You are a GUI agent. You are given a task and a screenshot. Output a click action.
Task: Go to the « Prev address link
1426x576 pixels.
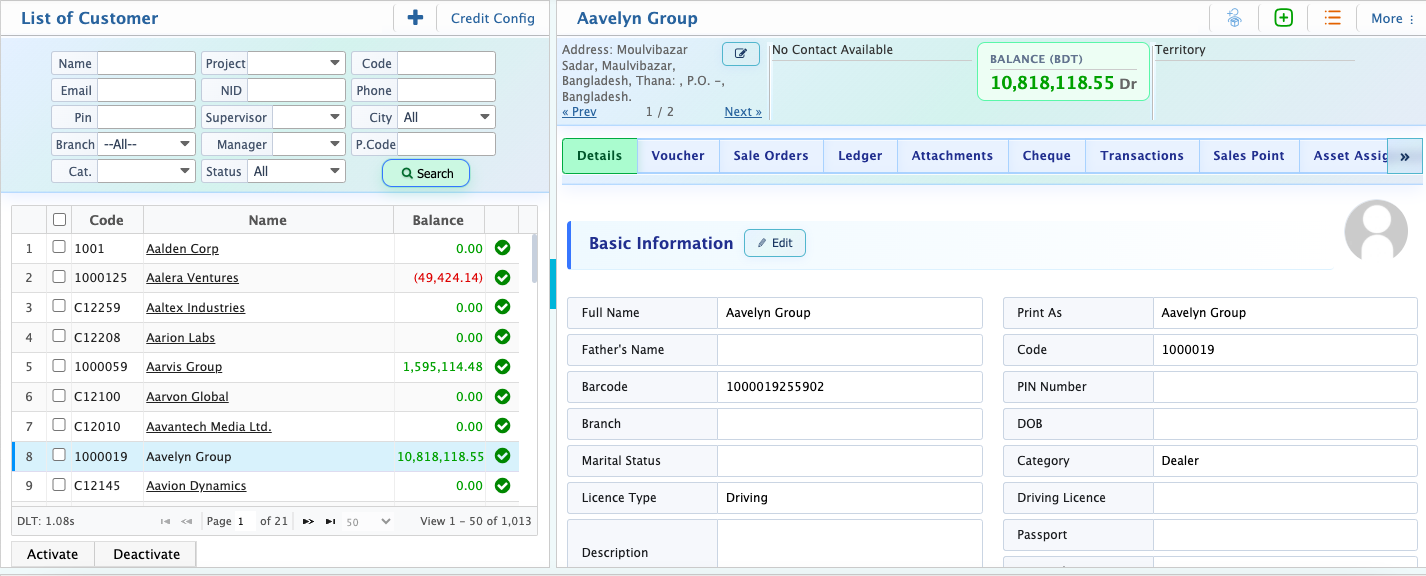pos(579,112)
